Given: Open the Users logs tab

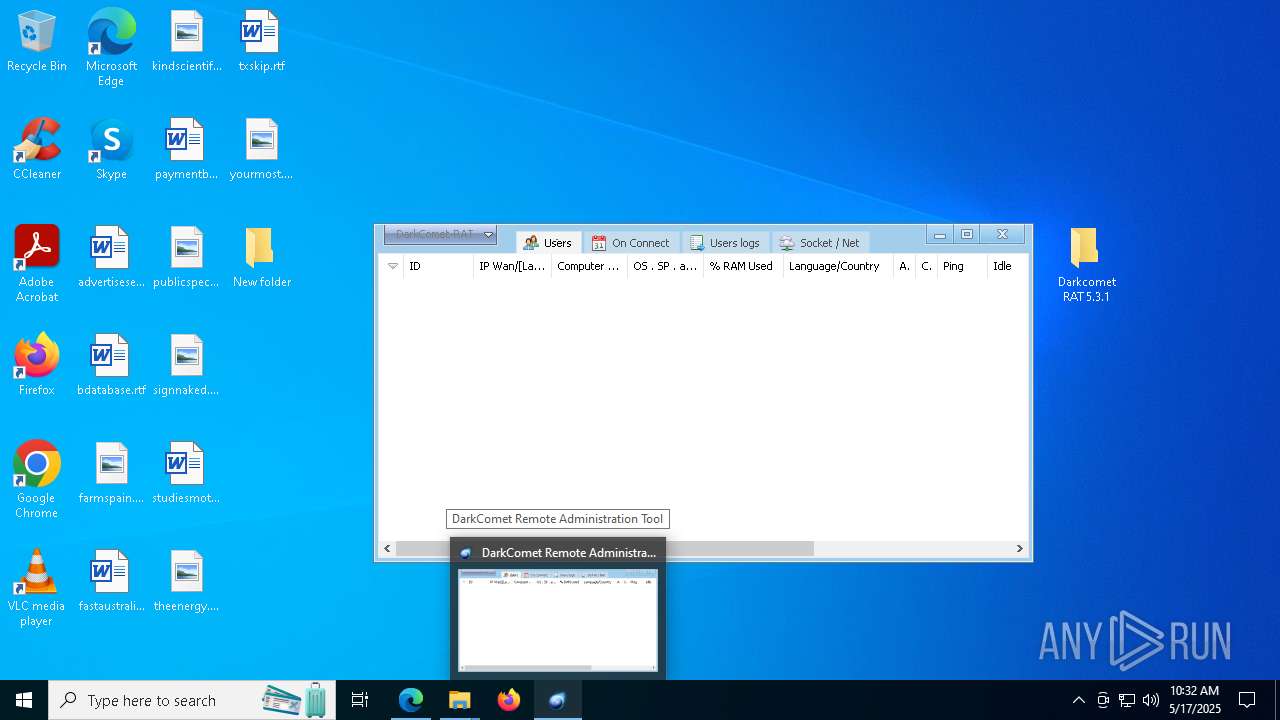Looking at the screenshot, I should [725, 243].
